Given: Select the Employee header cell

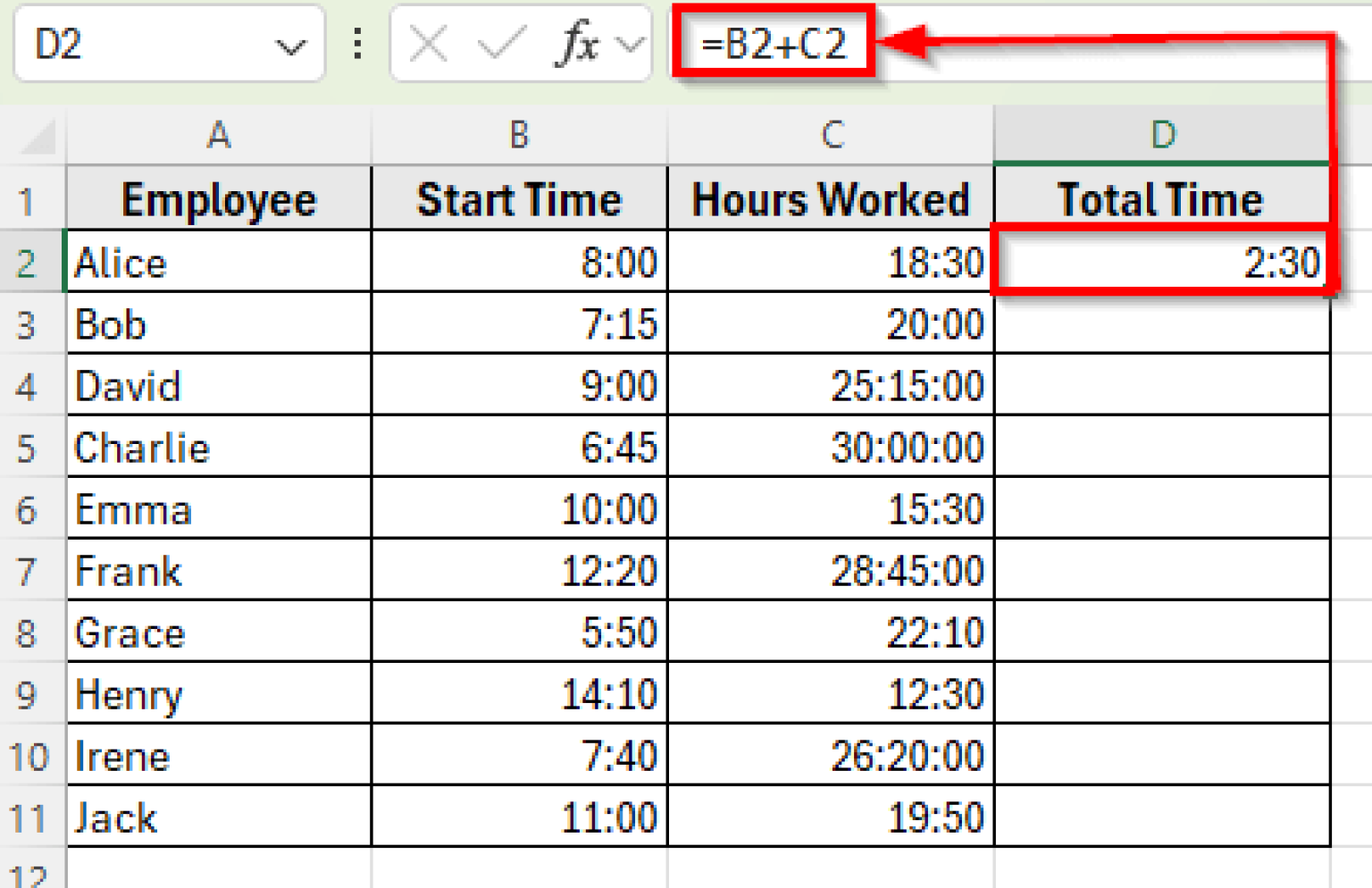Looking at the screenshot, I should click(x=219, y=198).
